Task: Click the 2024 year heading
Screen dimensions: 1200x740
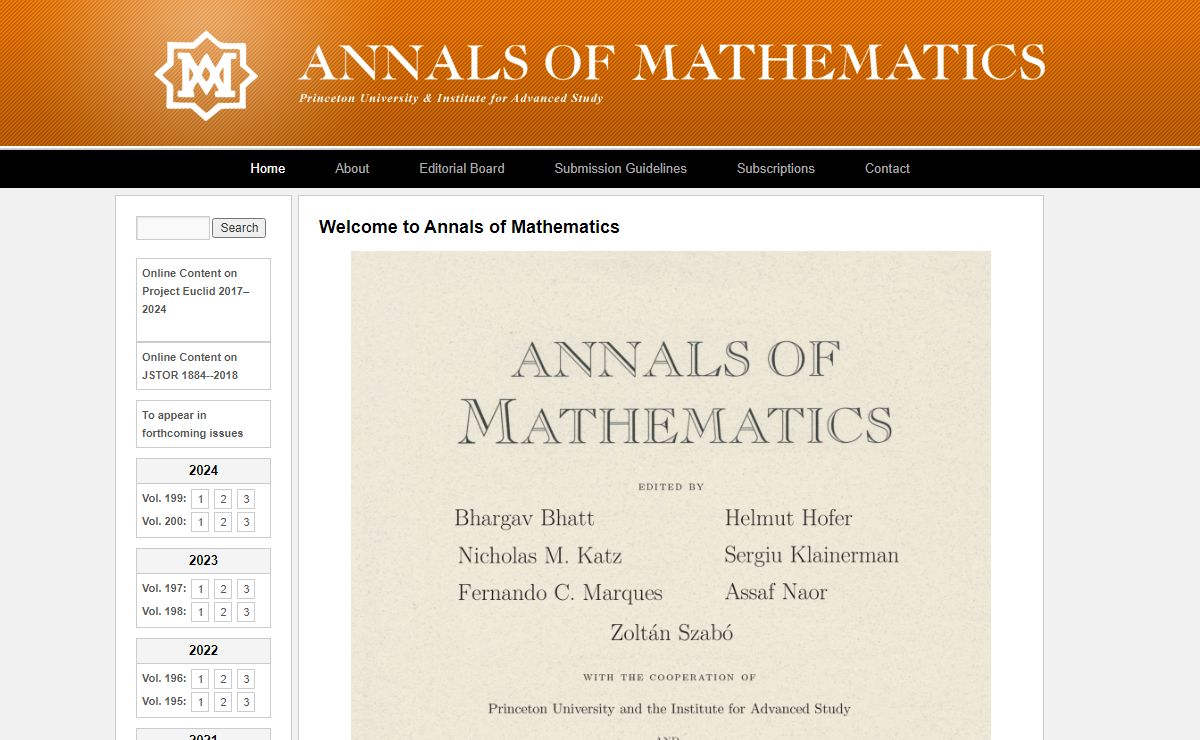Action: 203,471
